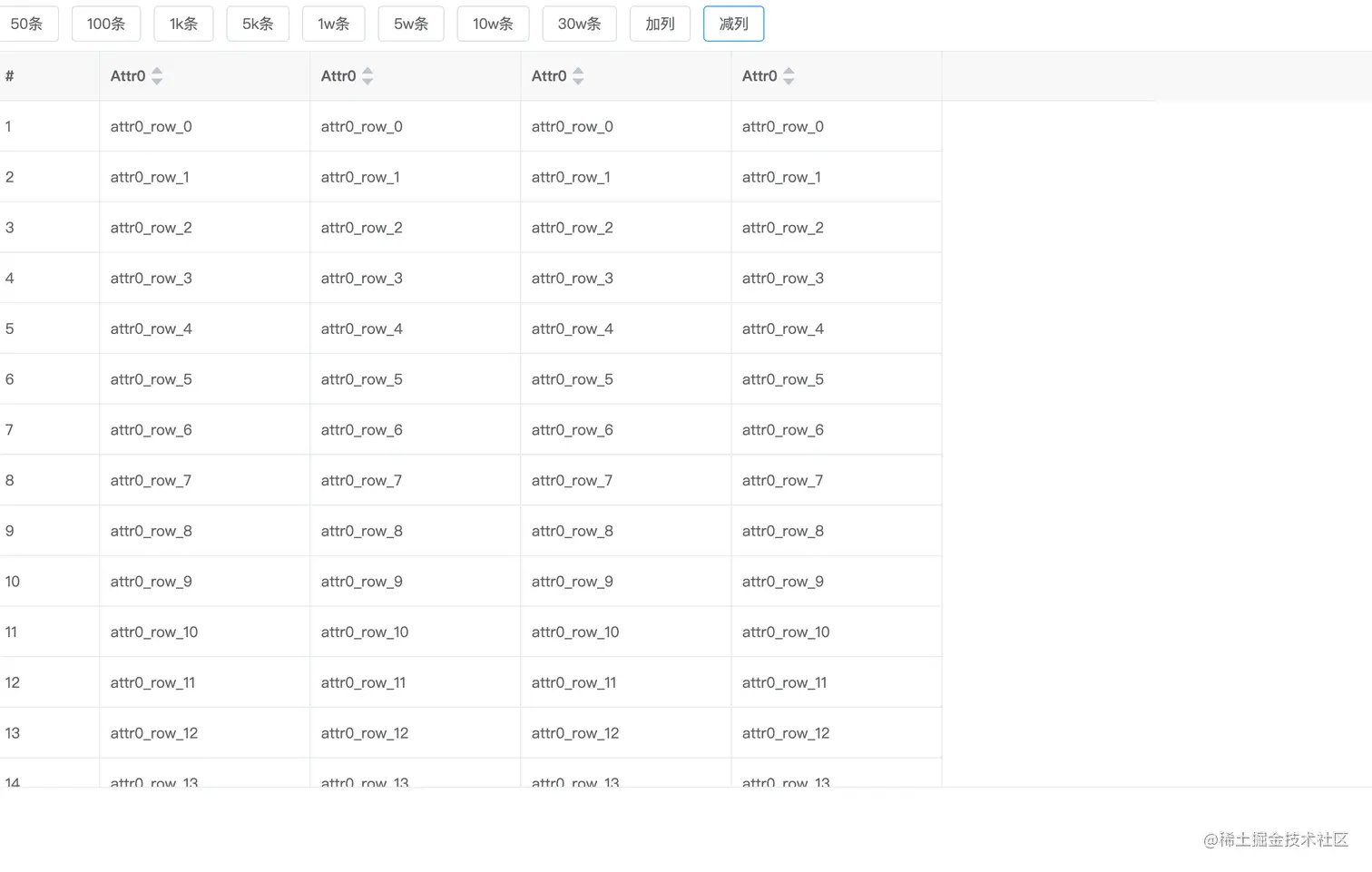Select attr0_row_12 in the fourth Attr0 column
Image resolution: width=1372 pixels, height=872 pixels.
click(x=786, y=733)
